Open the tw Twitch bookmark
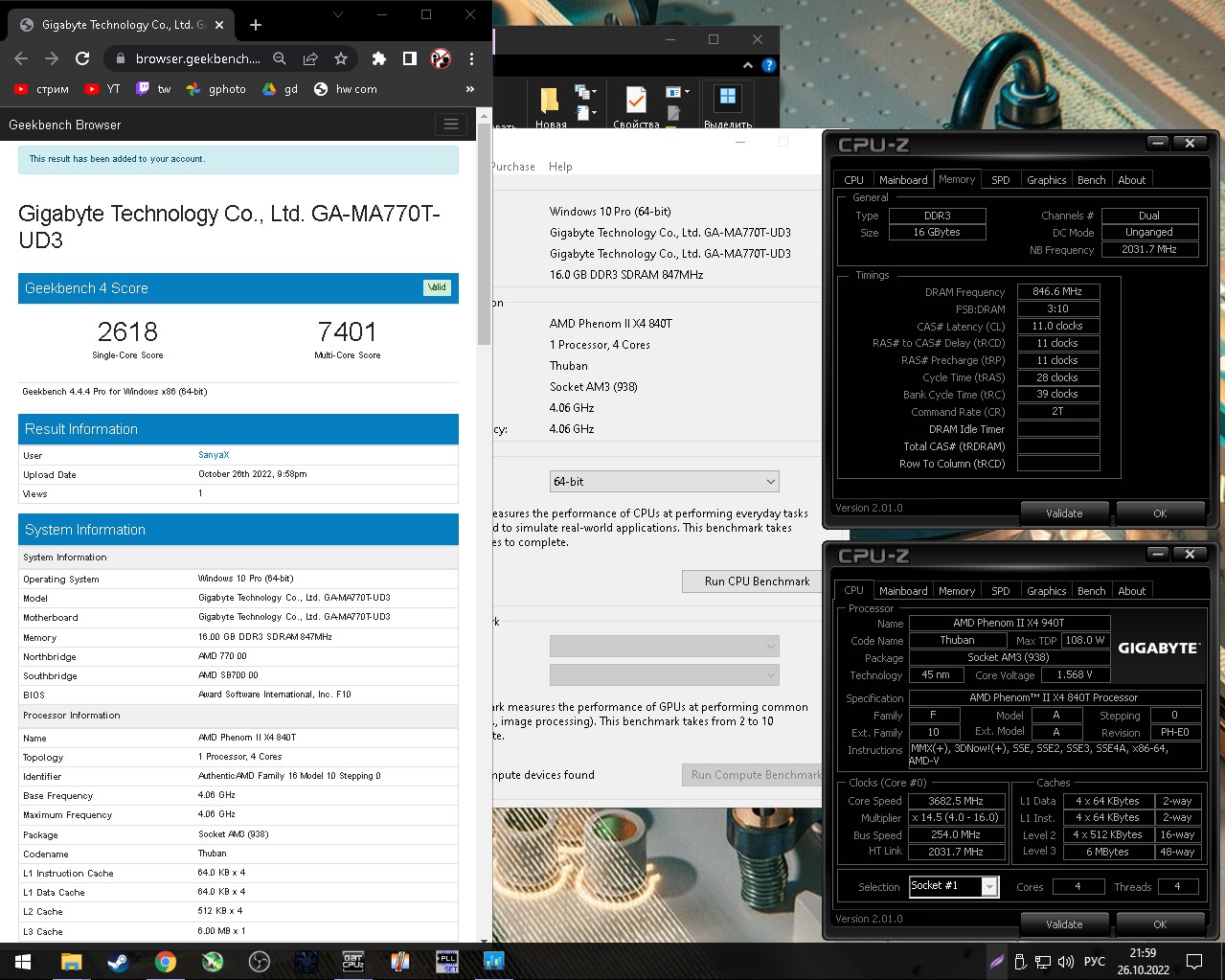This screenshot has width=1225, height=980. click(x=153, y=89)
